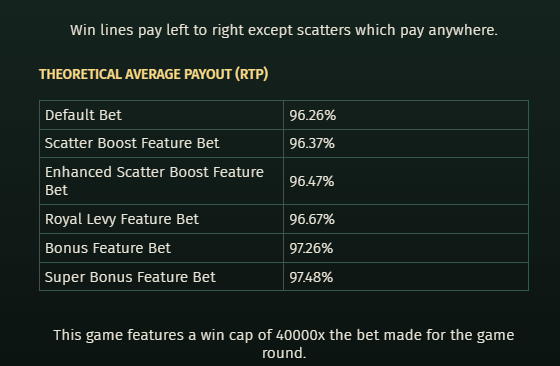The width and height of the screenshot is (560, 366).
Task: Select the 96.37% payout value
Action: 312,143
